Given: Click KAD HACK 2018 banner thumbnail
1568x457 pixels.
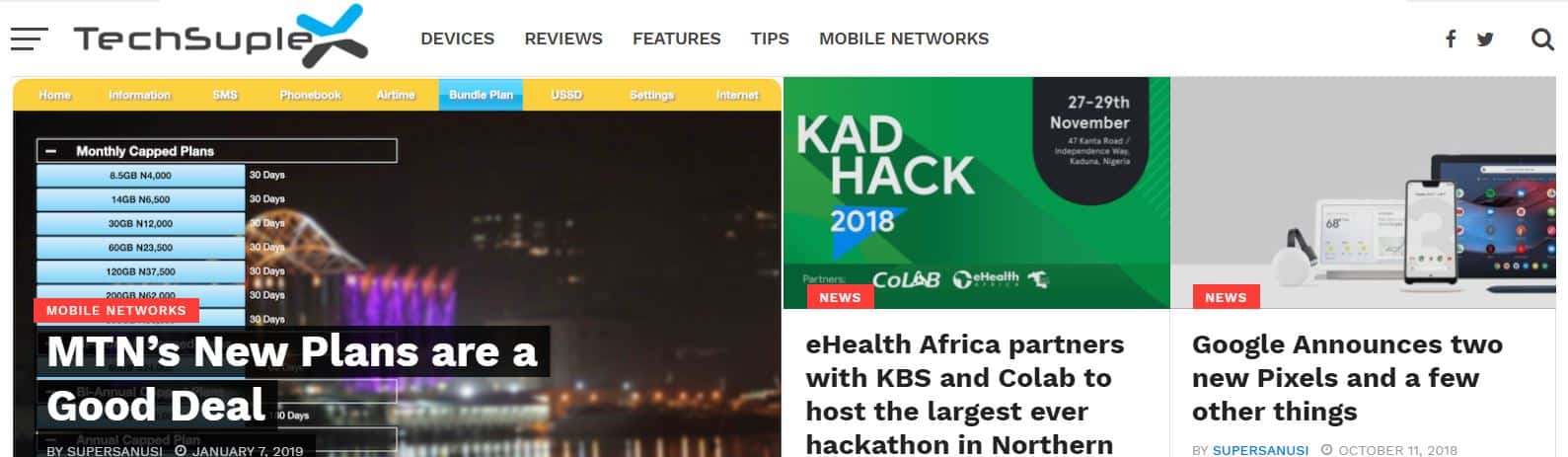Looking at the screenshot, I should (977, 192).
